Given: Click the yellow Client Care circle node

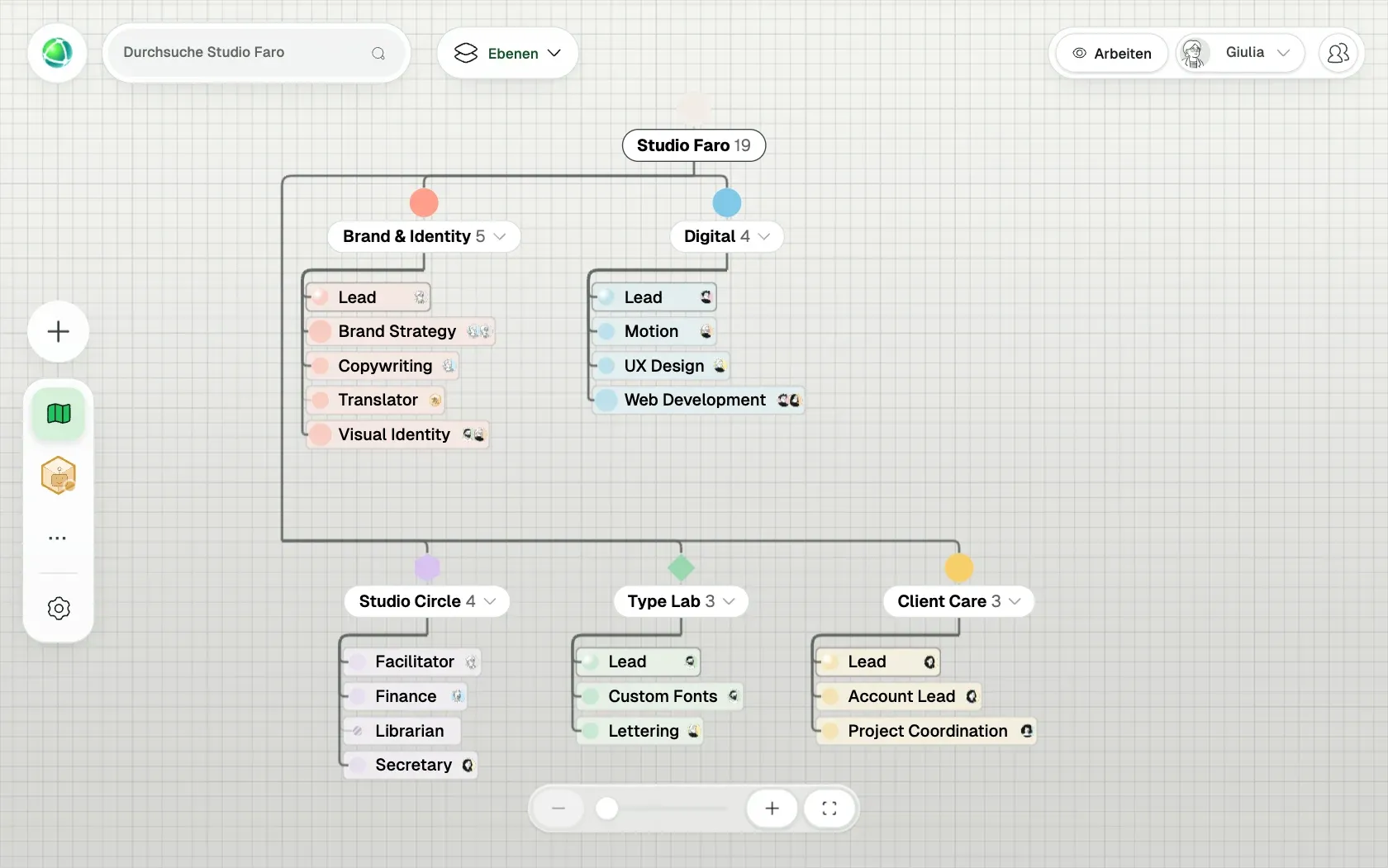Looking at the screenshot, I should pyautogui.click(x=959, y=567).
